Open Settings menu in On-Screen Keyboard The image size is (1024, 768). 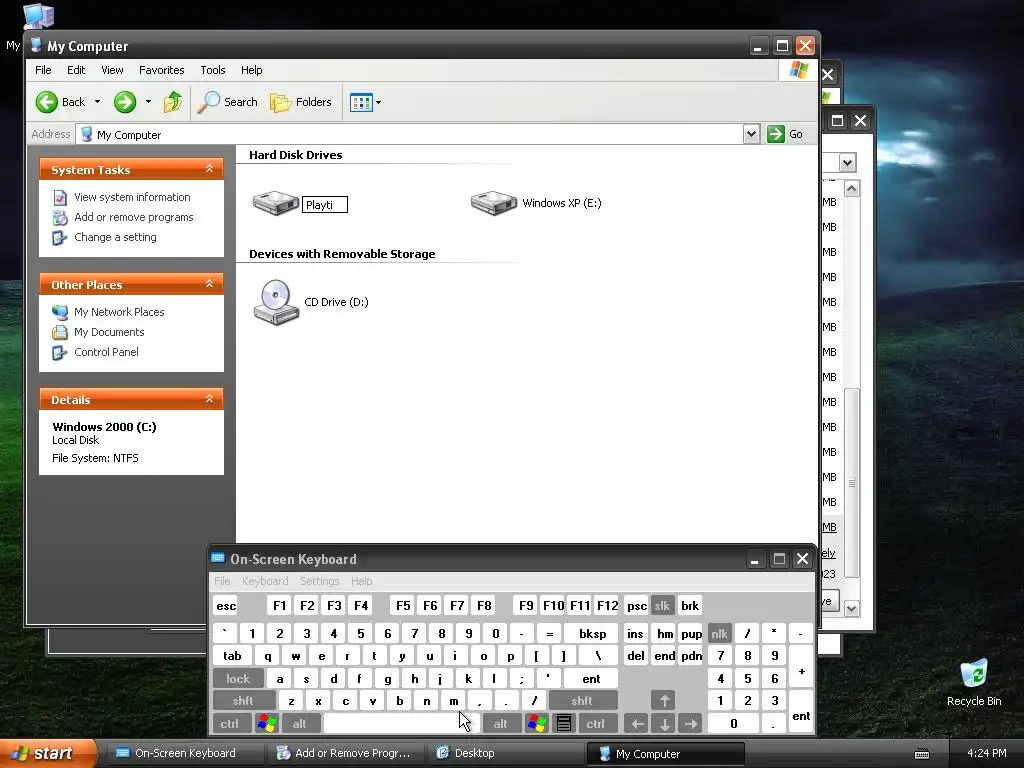pyautogui.click(x=319, y=581)
